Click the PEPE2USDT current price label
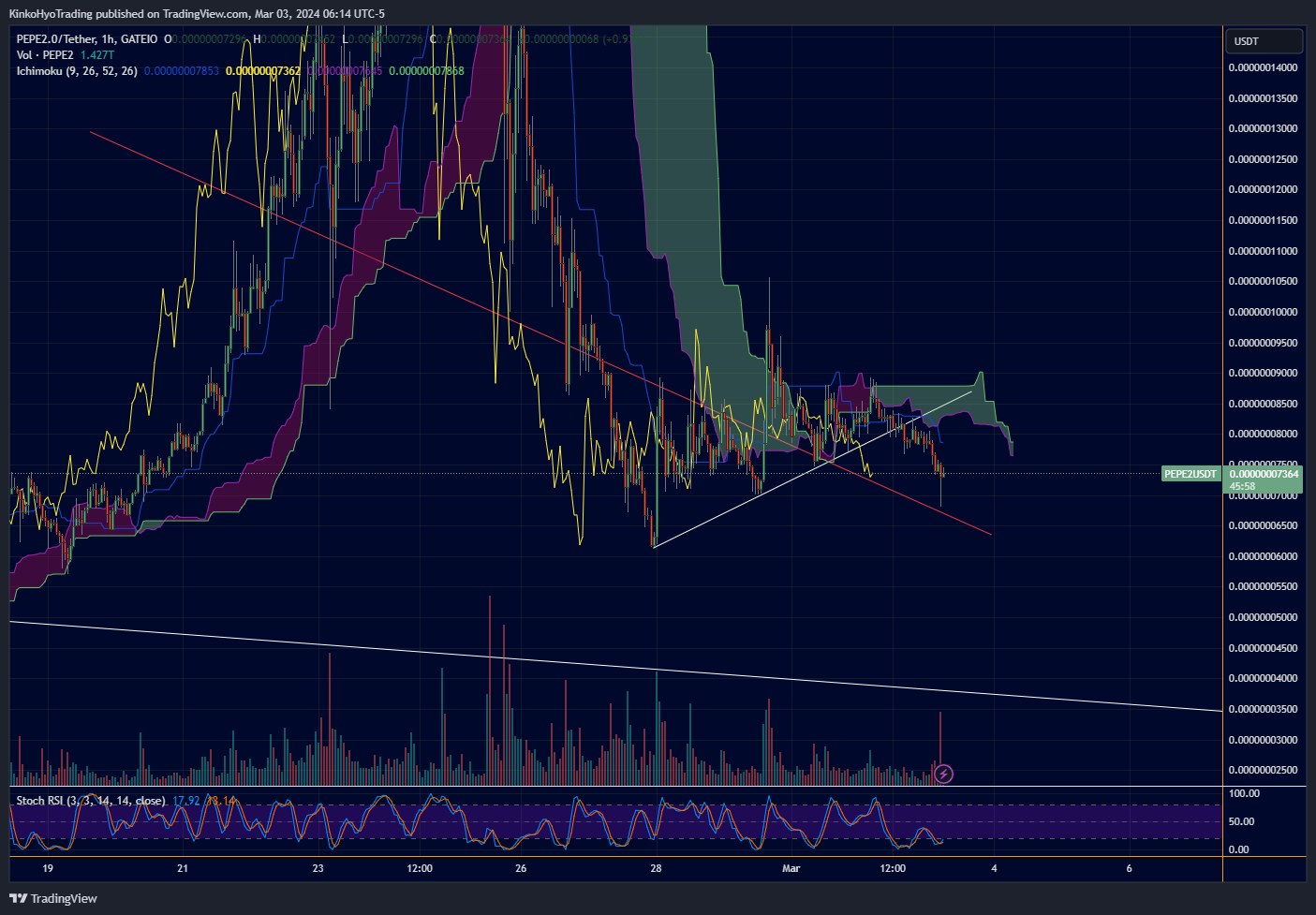This screenshot has height=915, width=1316. (x=1190, y=474)
